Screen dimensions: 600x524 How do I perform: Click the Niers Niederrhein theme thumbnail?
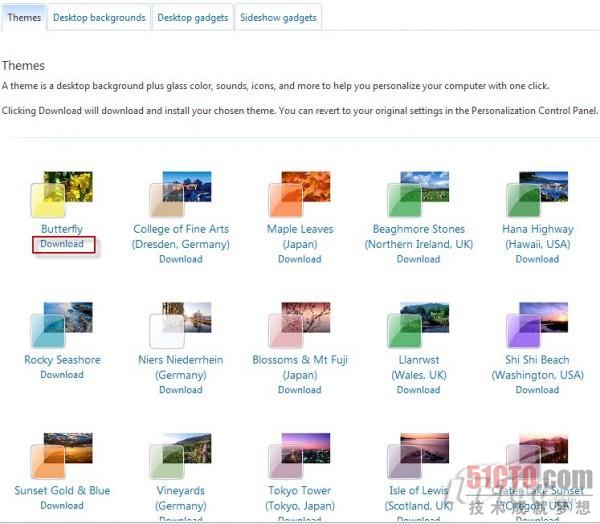click(181, 325)
